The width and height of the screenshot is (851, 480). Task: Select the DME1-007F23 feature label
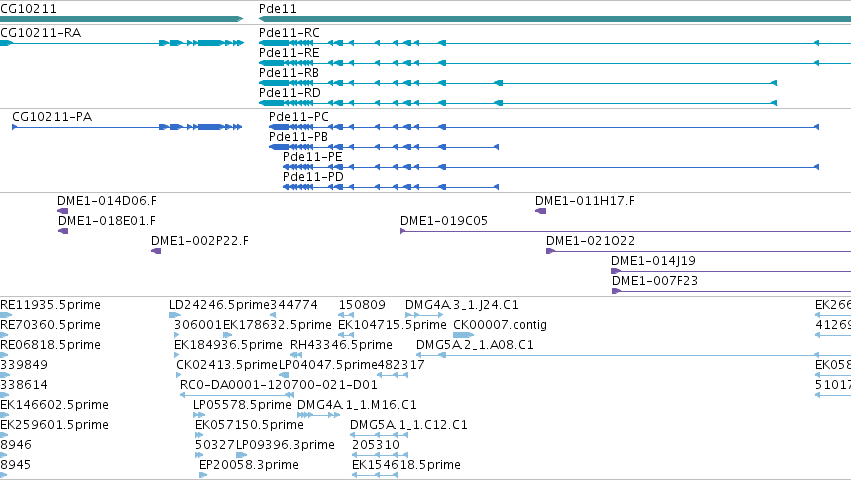655,281
